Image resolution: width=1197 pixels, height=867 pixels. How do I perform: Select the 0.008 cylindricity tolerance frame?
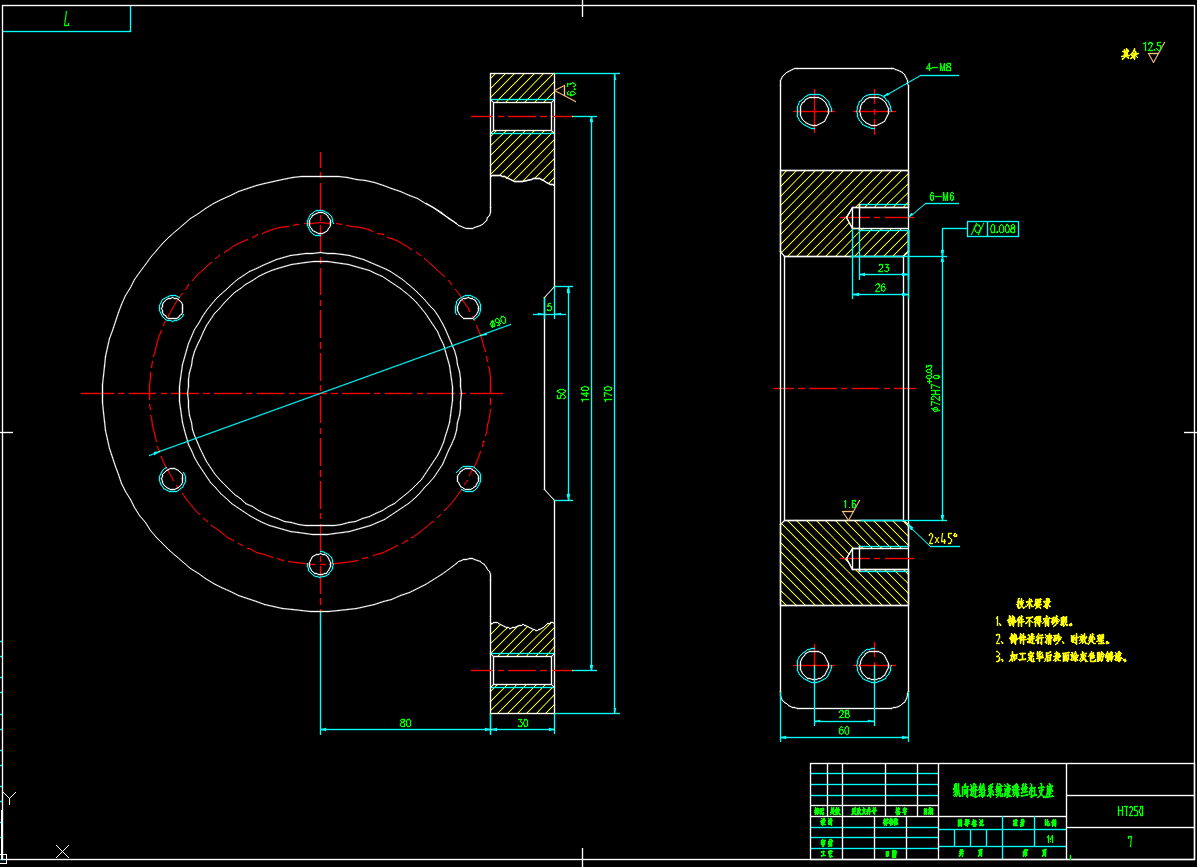(993, 229)
